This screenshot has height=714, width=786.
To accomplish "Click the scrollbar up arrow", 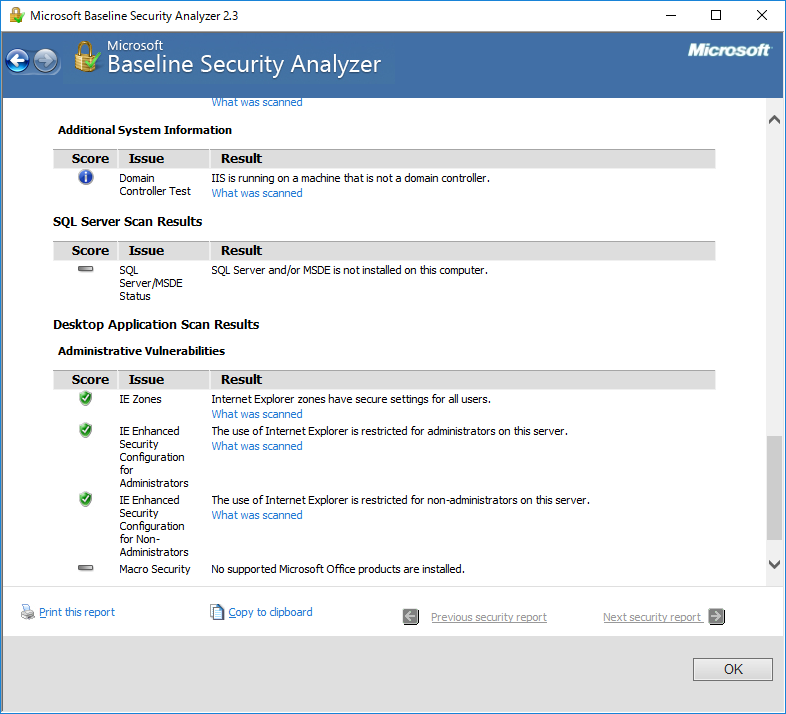I will pos(774,119).
